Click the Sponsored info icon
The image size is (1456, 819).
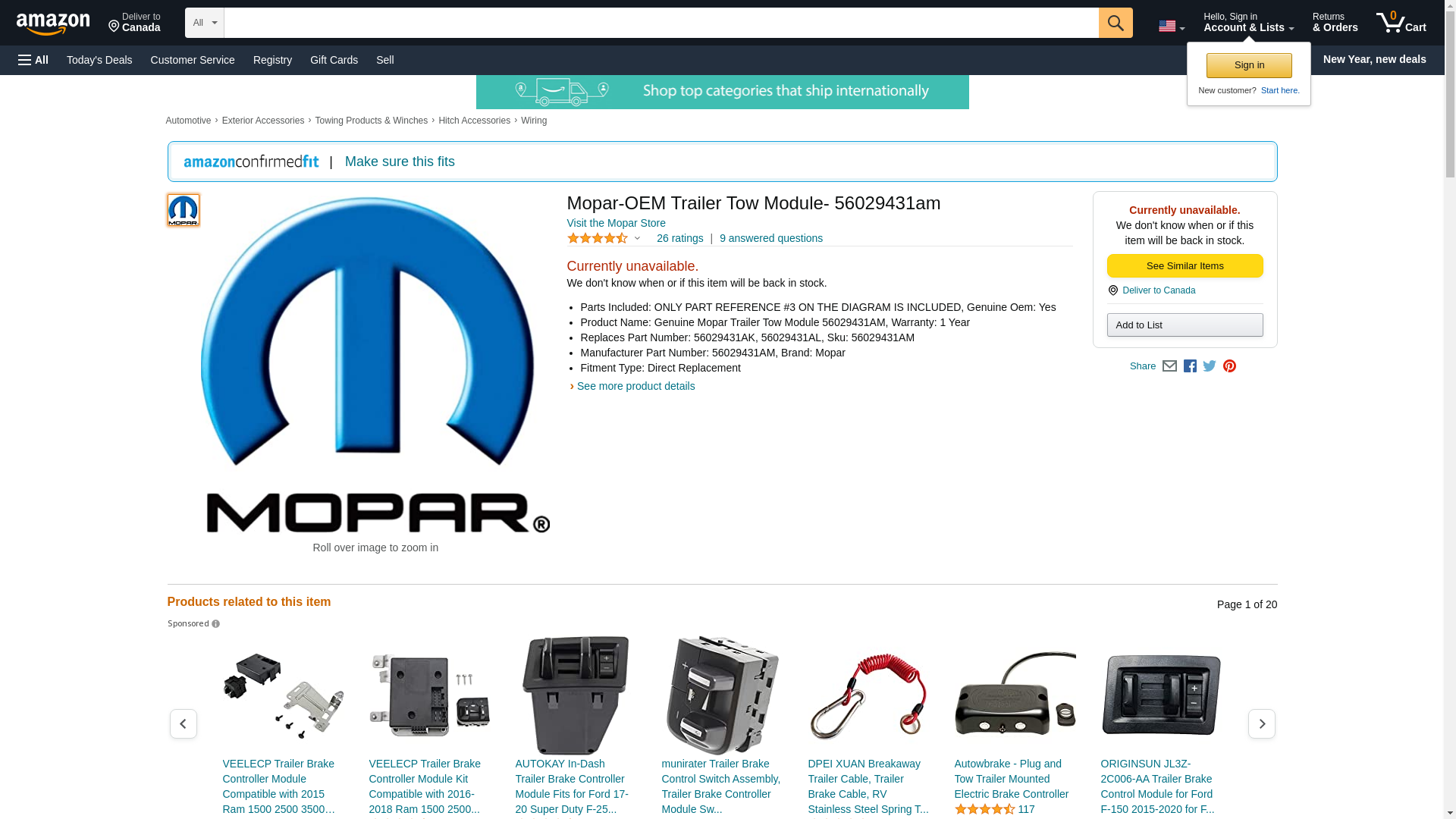215,624
